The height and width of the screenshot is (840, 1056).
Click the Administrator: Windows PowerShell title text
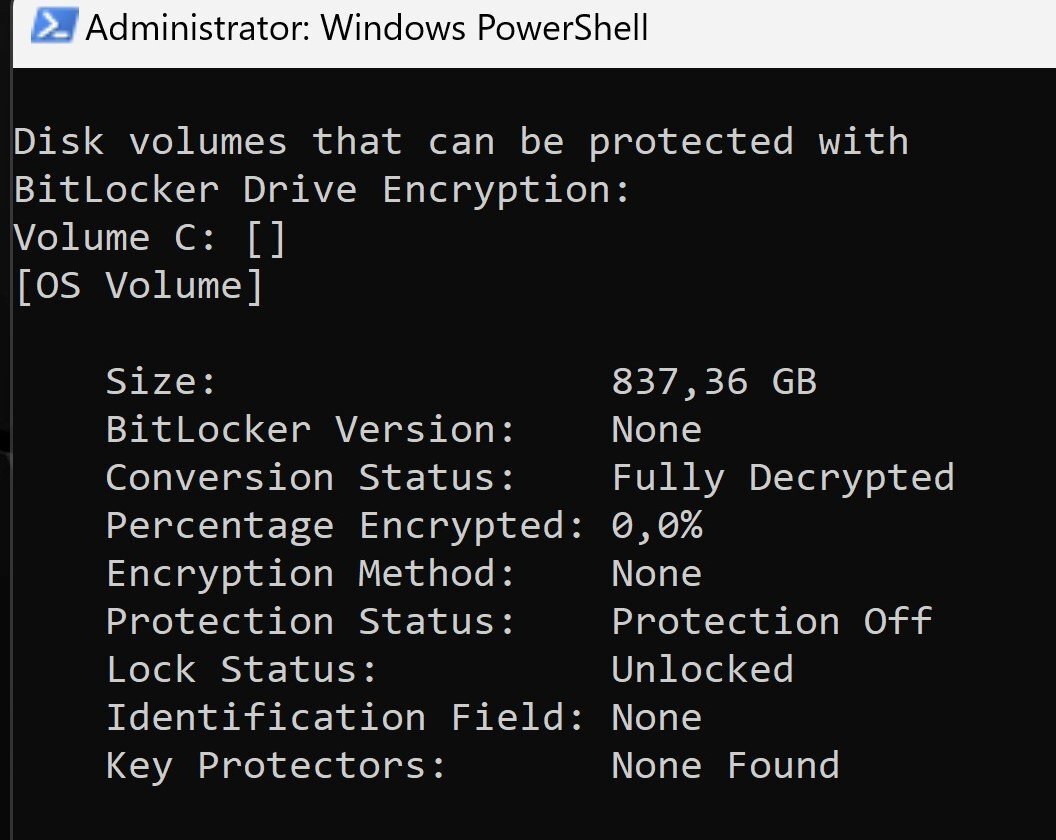[367, 28]
